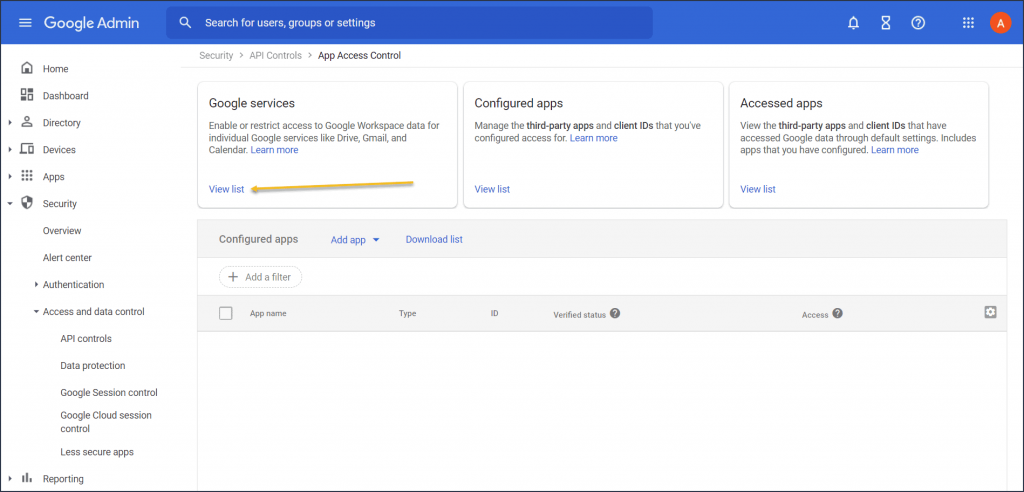Click Learn more in Accessed apps card
Image resolution: width=1024 pixels, height=492 pixels.
pos(895,150)
